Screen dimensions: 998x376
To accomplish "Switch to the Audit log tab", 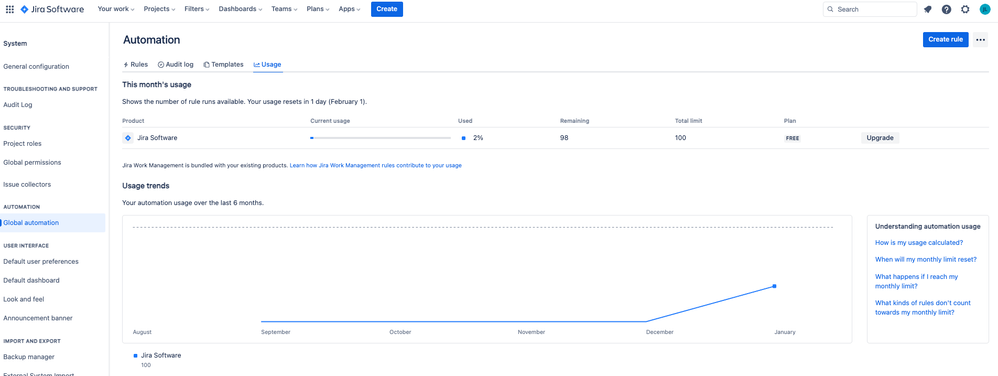I will click(x=176, y=64).
